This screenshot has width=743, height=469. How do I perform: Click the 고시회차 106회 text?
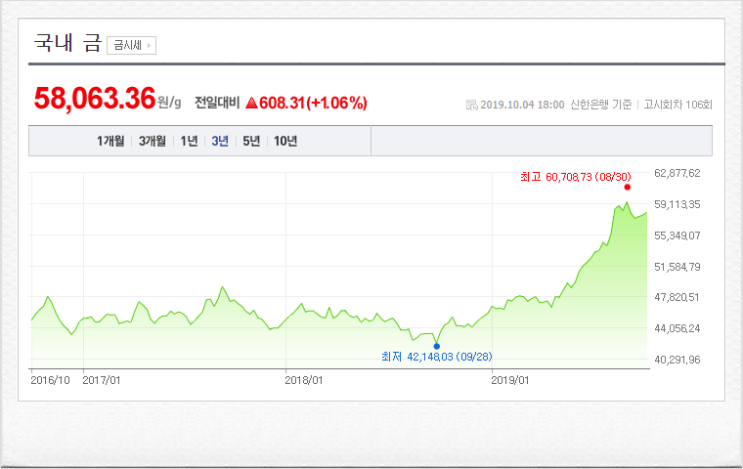coord(678,104)
